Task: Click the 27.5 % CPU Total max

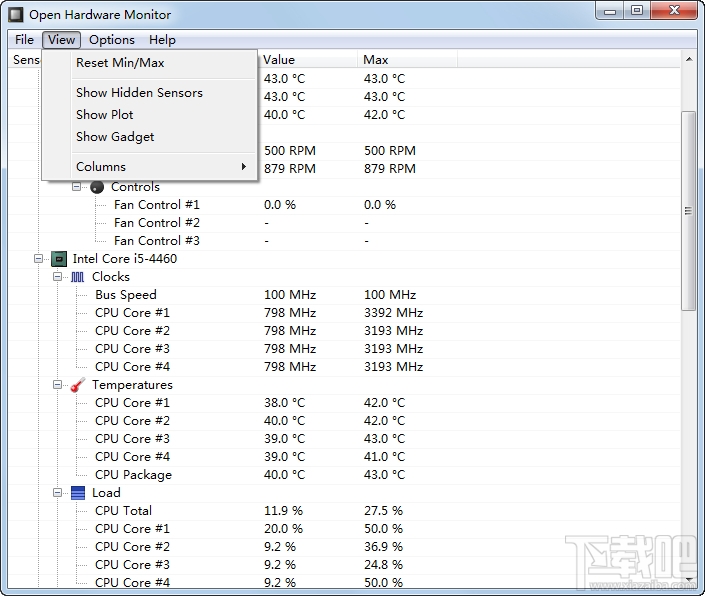Action: [384, 511]
